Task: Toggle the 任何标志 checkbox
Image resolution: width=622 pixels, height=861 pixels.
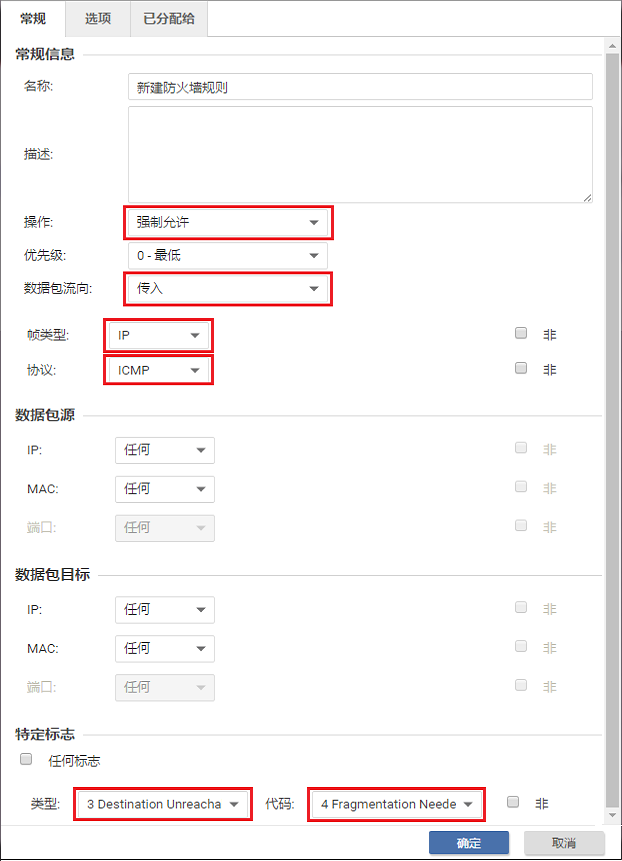Action: [x=27, y=760]
